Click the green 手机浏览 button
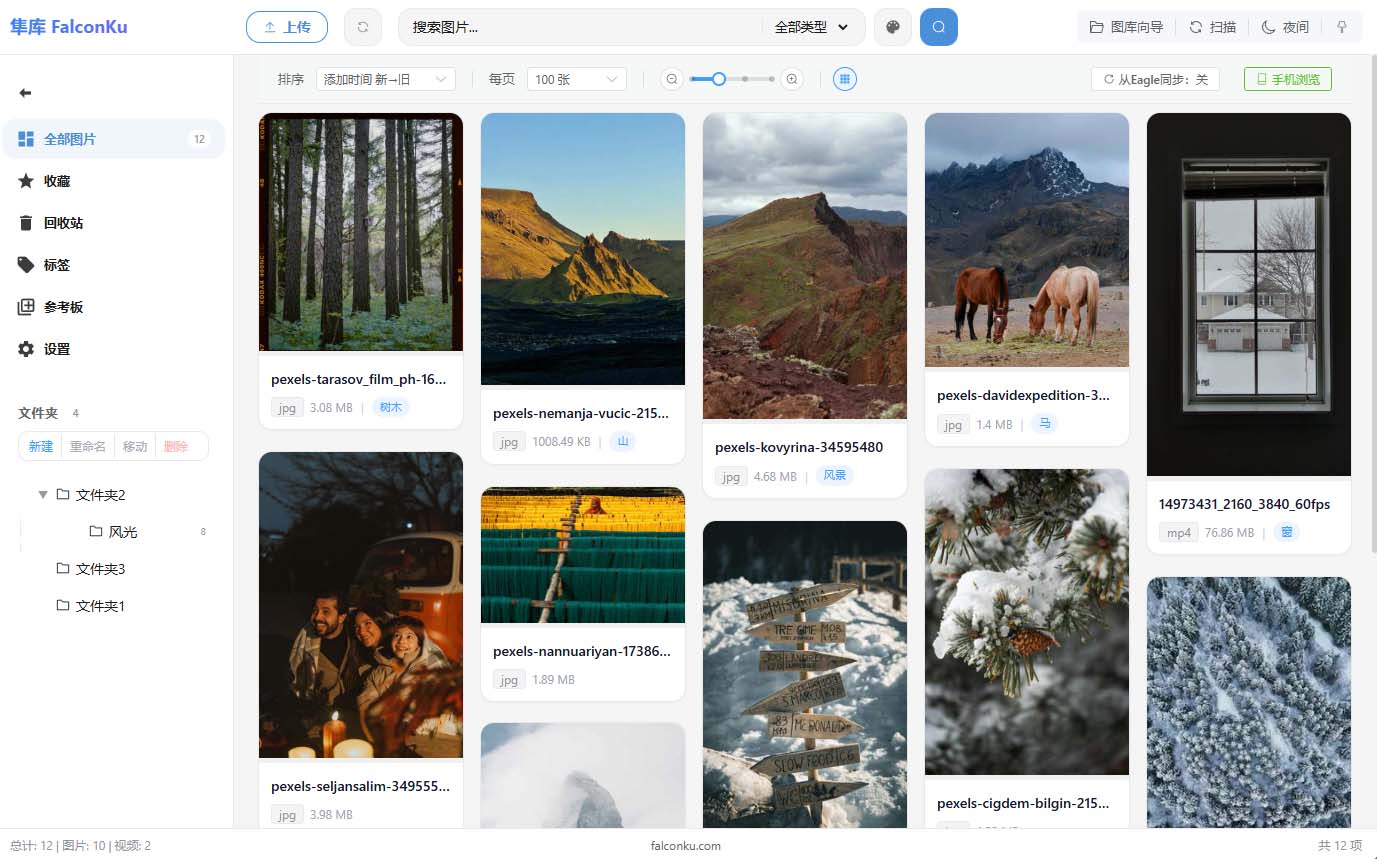 point(1287,79)
